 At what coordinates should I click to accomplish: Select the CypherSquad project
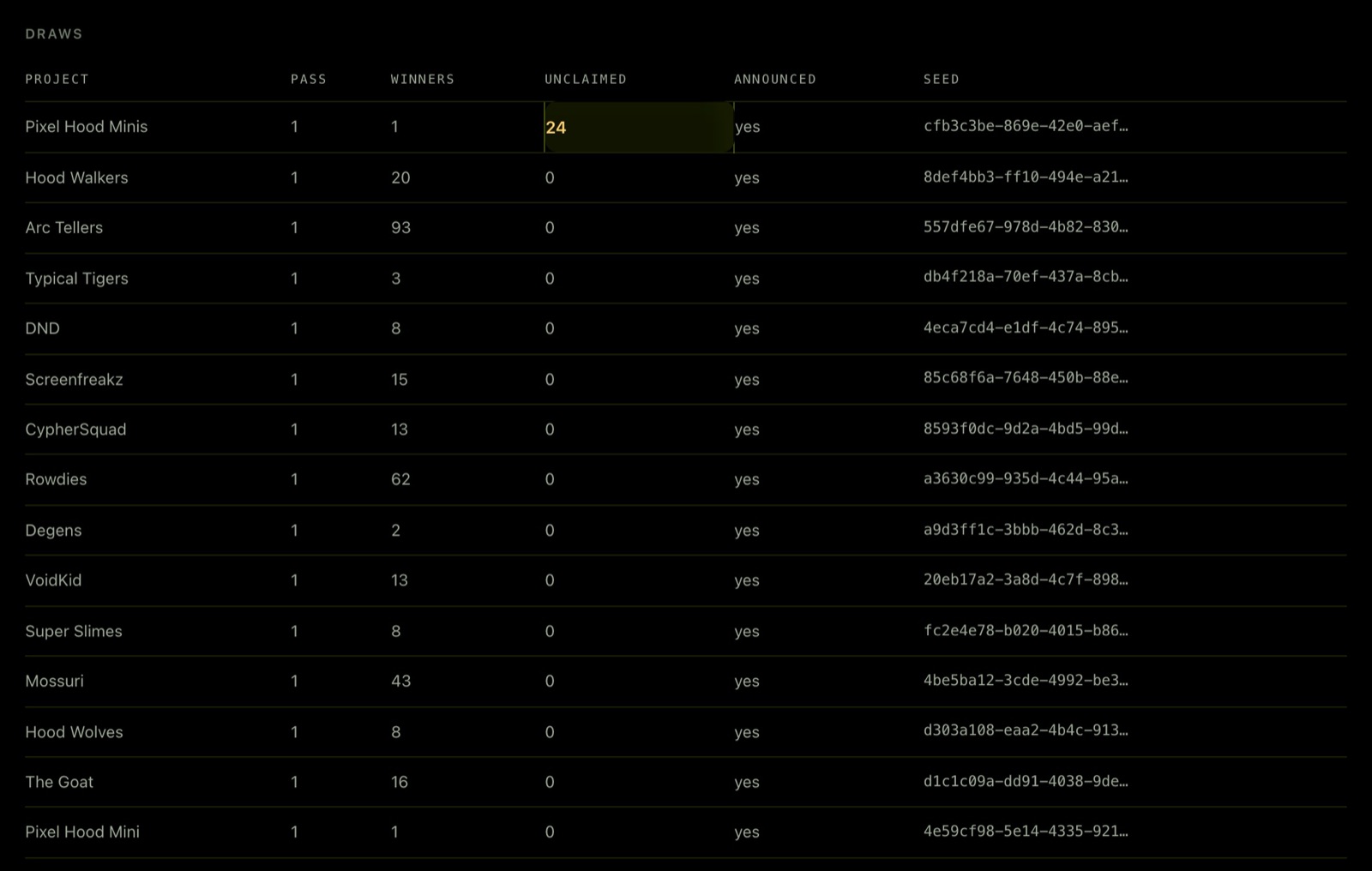pyautogui.click(x=75, y=429)
